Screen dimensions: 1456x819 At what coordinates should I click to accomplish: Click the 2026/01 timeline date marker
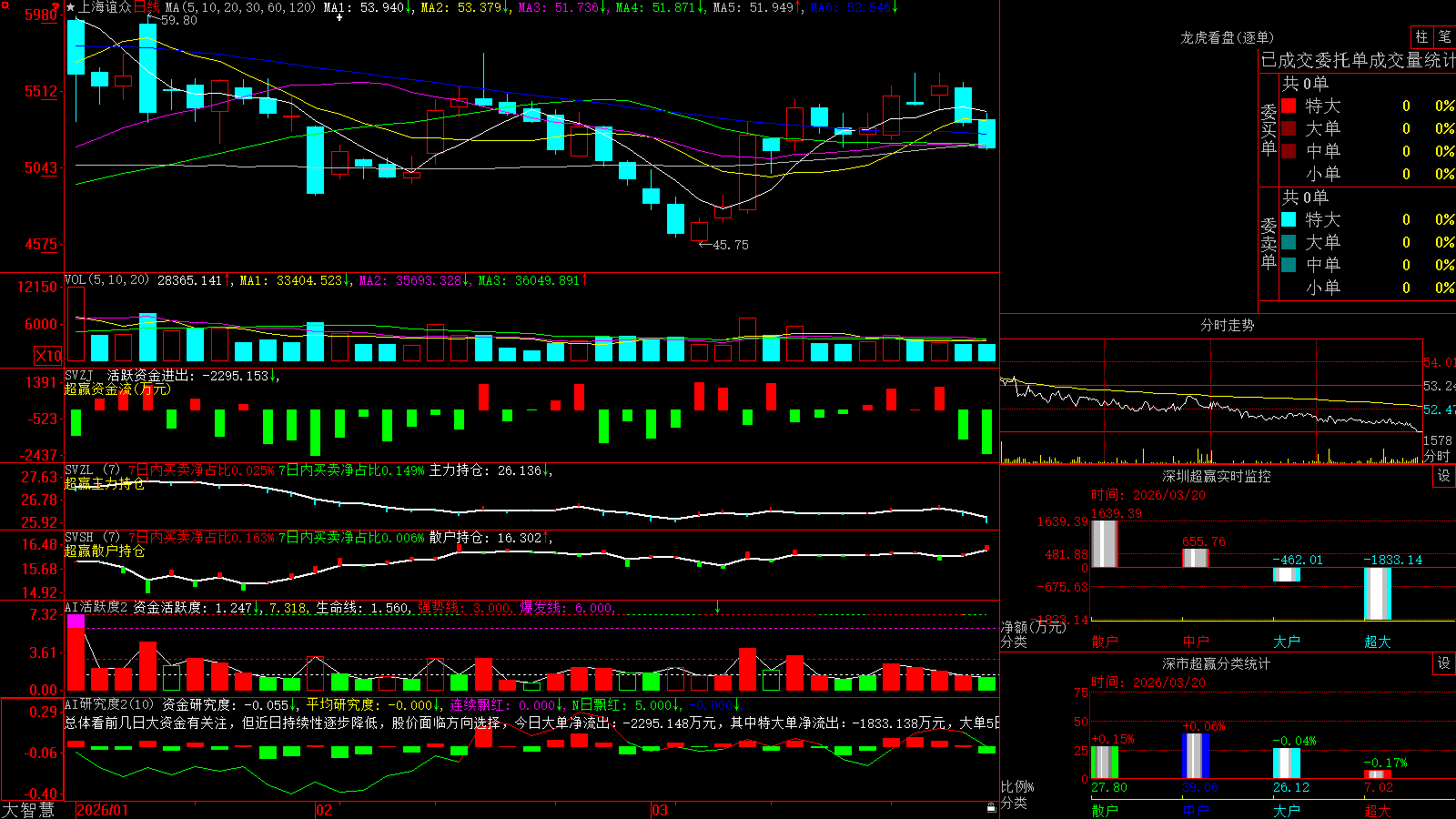coord(103,810)
